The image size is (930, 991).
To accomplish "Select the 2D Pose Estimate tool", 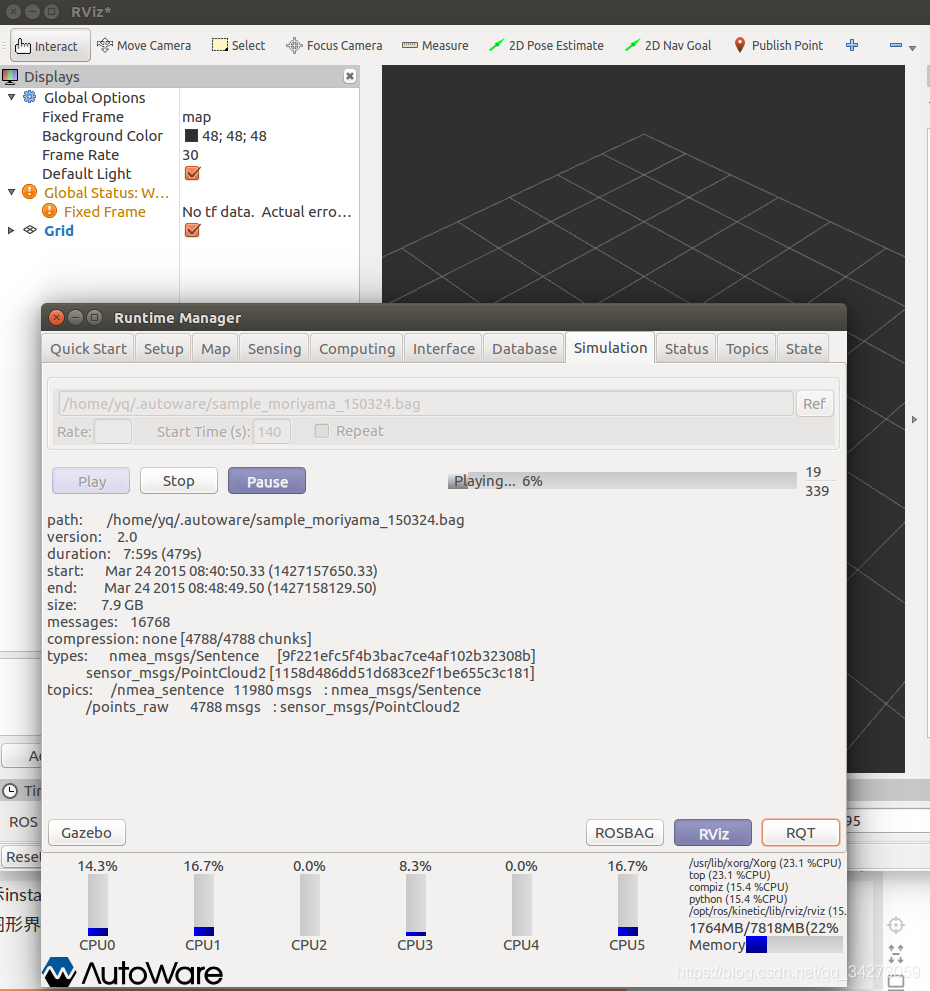I will (546, 46).
